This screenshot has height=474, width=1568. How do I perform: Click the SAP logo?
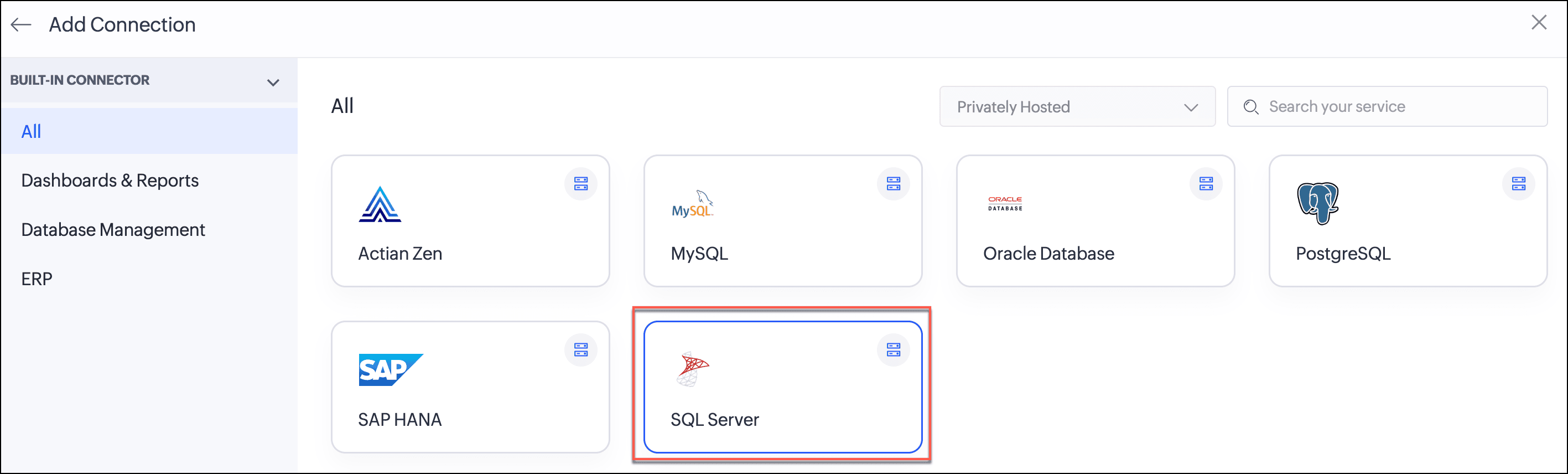click(x=390, y=370)
